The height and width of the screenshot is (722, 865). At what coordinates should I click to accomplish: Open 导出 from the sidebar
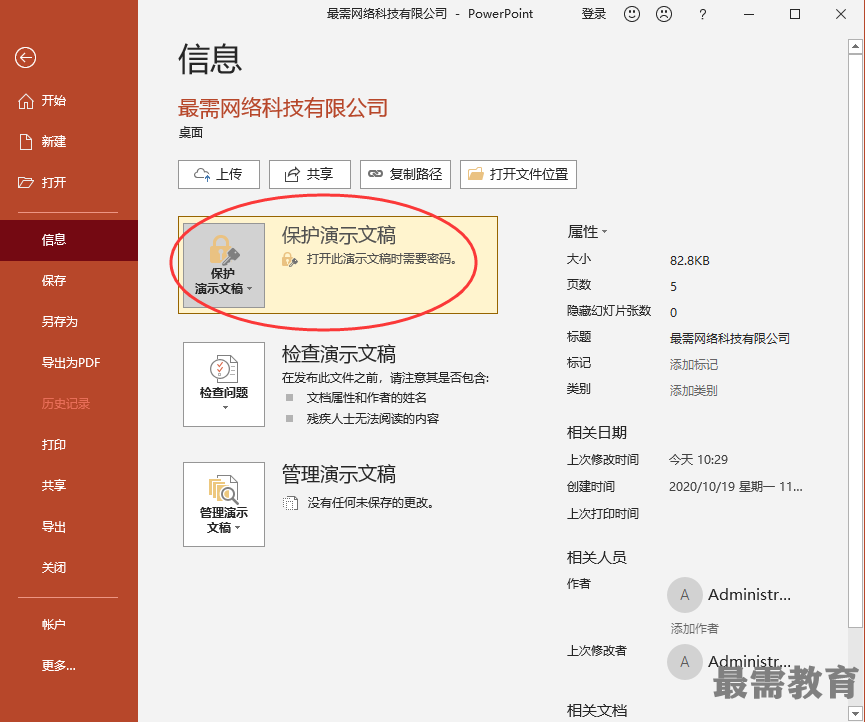pyautogui.click(x=69, y=527)
